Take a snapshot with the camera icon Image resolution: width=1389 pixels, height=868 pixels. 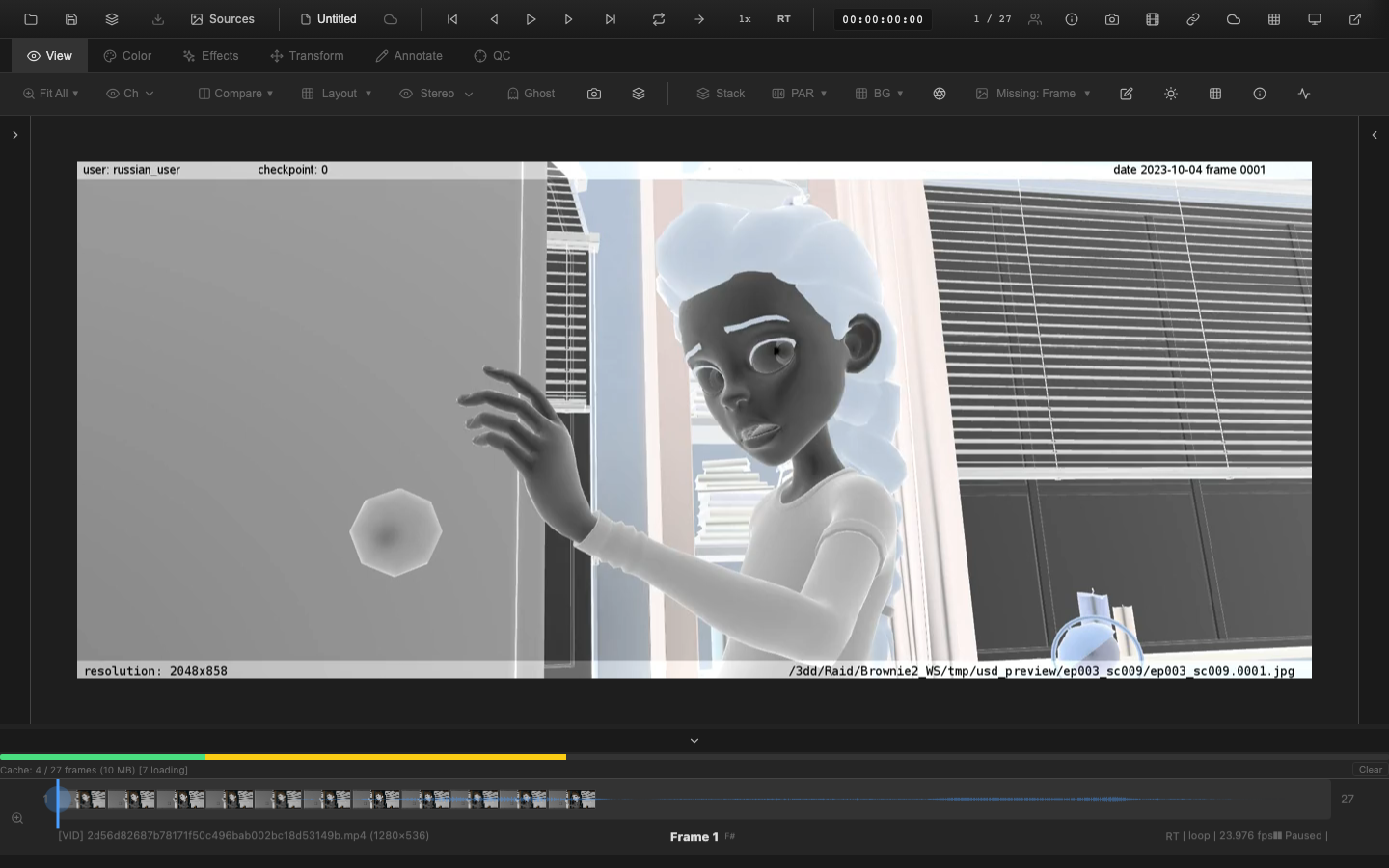1112,19
